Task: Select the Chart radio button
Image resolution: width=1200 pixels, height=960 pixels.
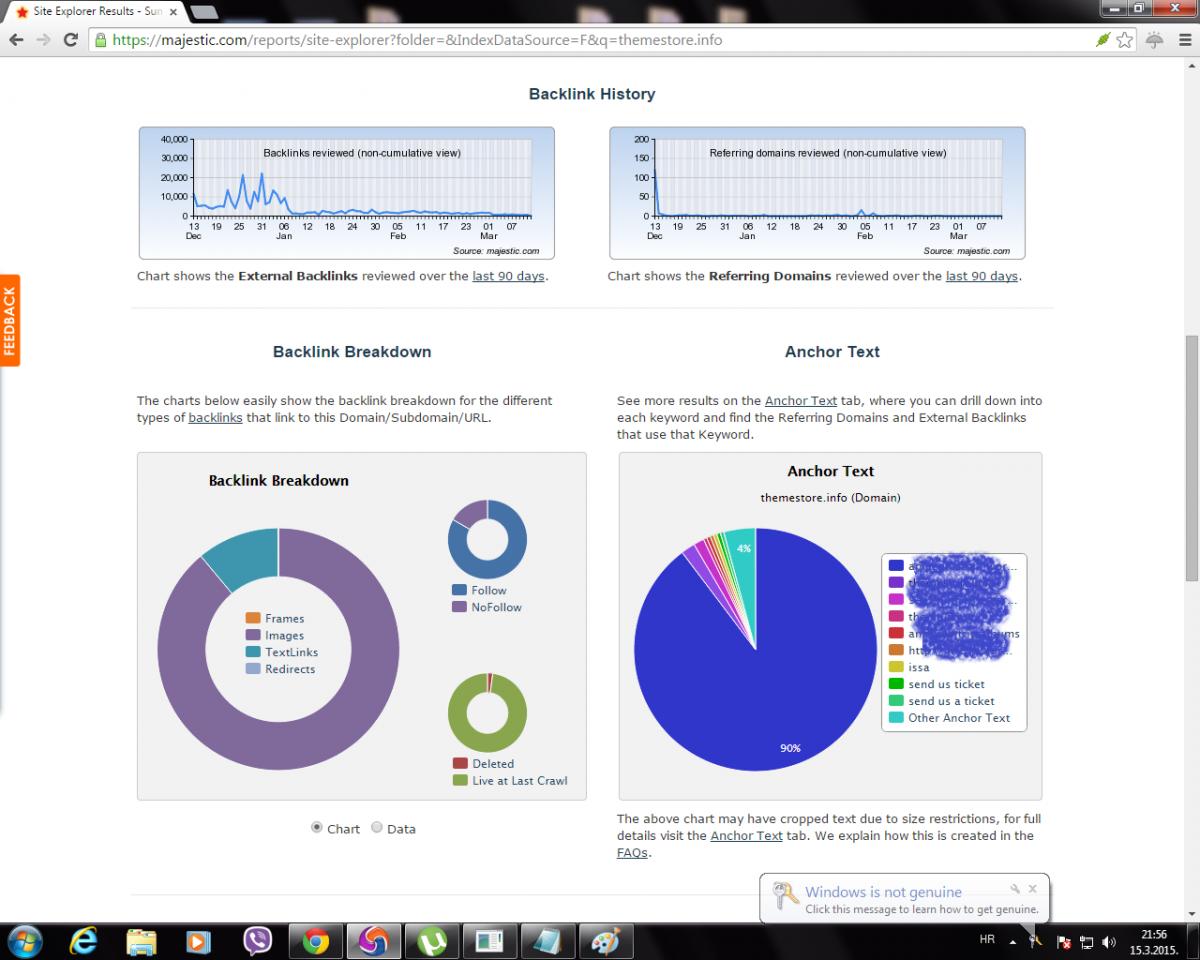Action: click(x=317, y=827)
